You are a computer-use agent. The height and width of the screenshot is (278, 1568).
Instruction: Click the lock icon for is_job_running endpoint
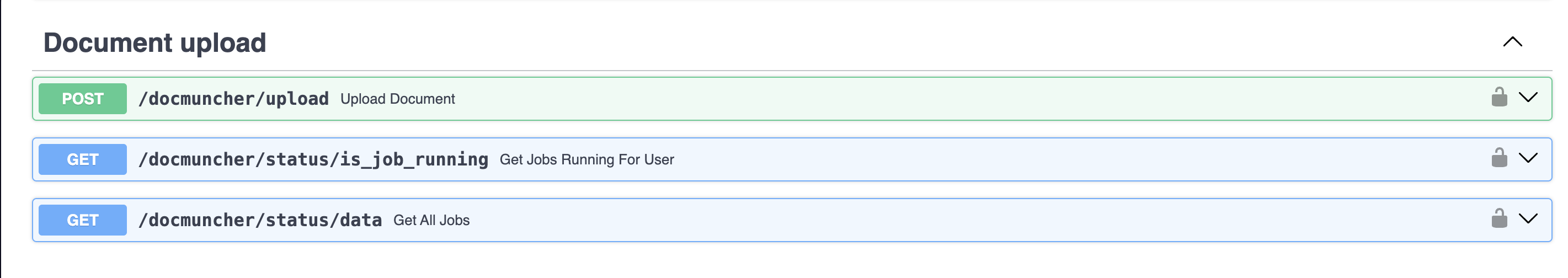[1498, 158]
